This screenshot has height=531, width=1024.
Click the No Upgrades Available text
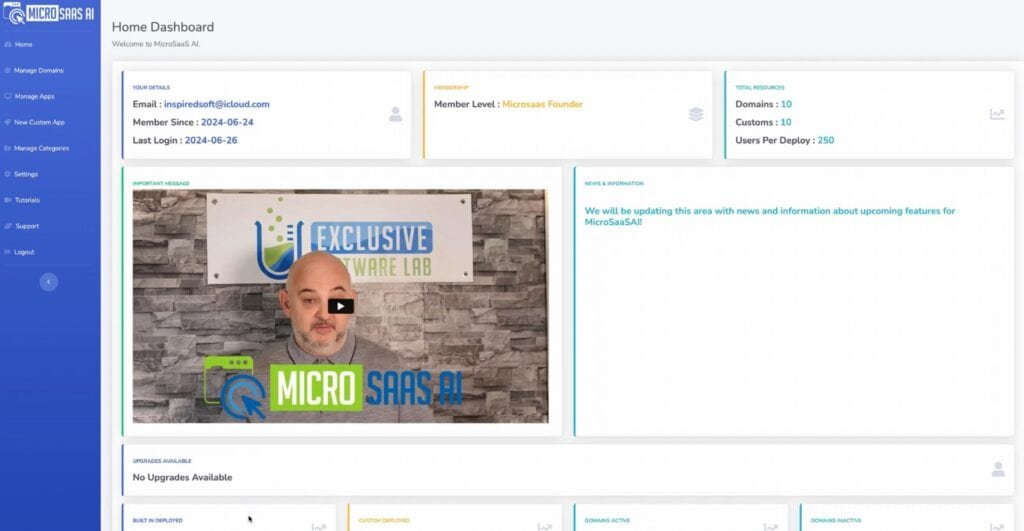click(182, 477)
